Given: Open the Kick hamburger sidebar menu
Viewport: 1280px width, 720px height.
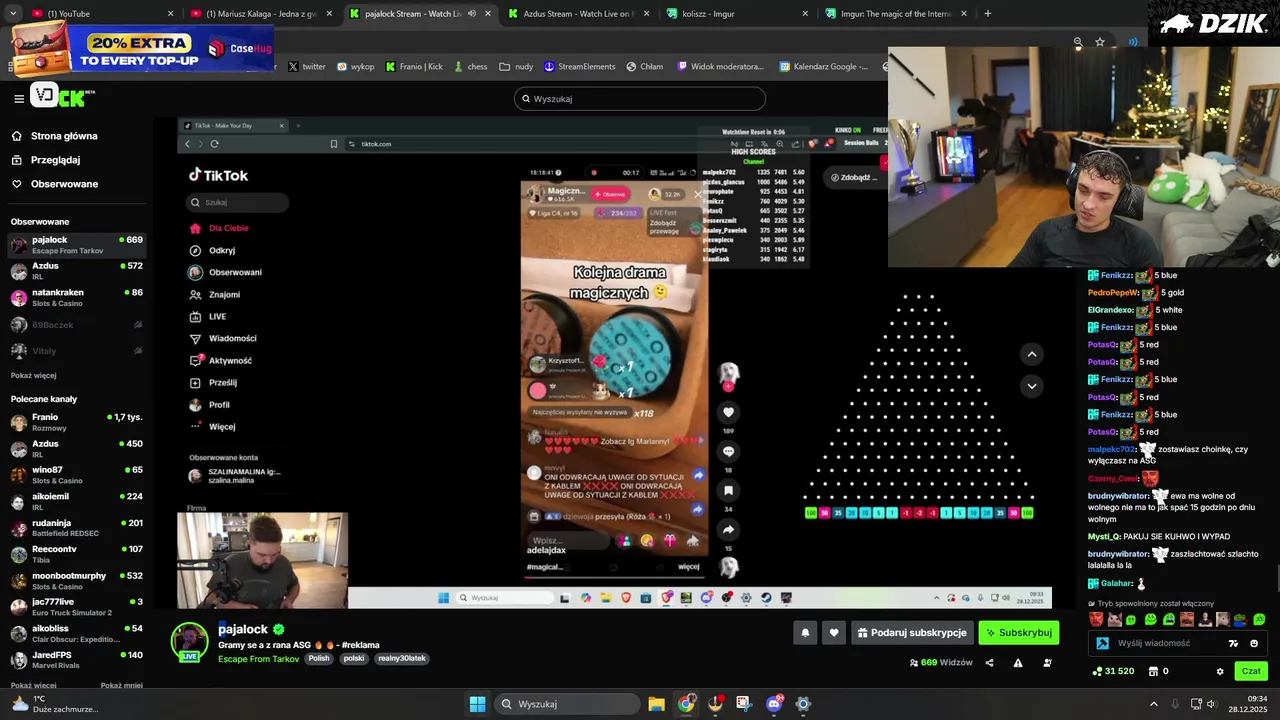Looking at the screenshot, I should coord(19,98).
